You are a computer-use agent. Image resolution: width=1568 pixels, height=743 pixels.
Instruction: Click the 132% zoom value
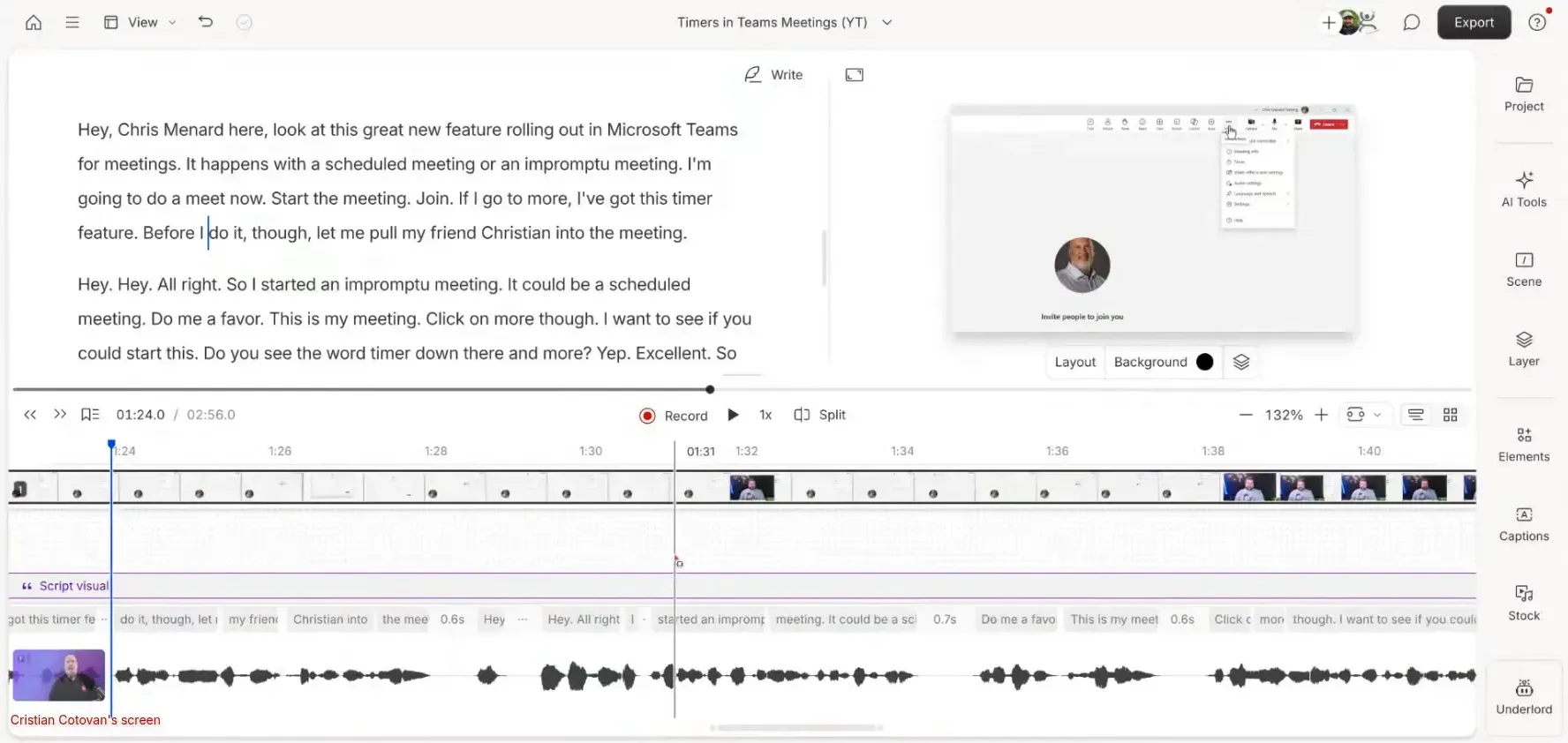pyautogui.click(x=1284, y=415)
